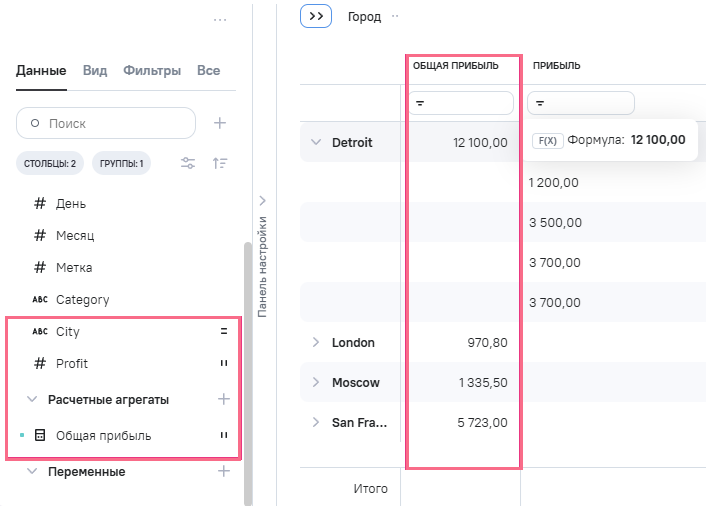Expand the London group row
The image size is (706, 506).
point(316,342)
